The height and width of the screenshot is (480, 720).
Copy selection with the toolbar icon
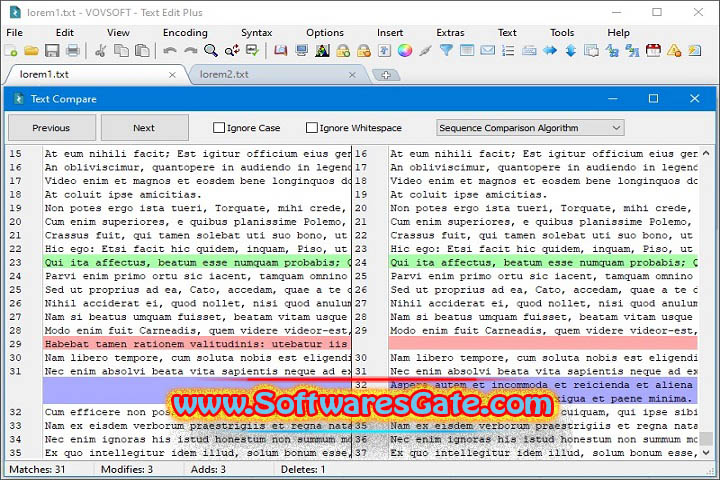[121, 51]
